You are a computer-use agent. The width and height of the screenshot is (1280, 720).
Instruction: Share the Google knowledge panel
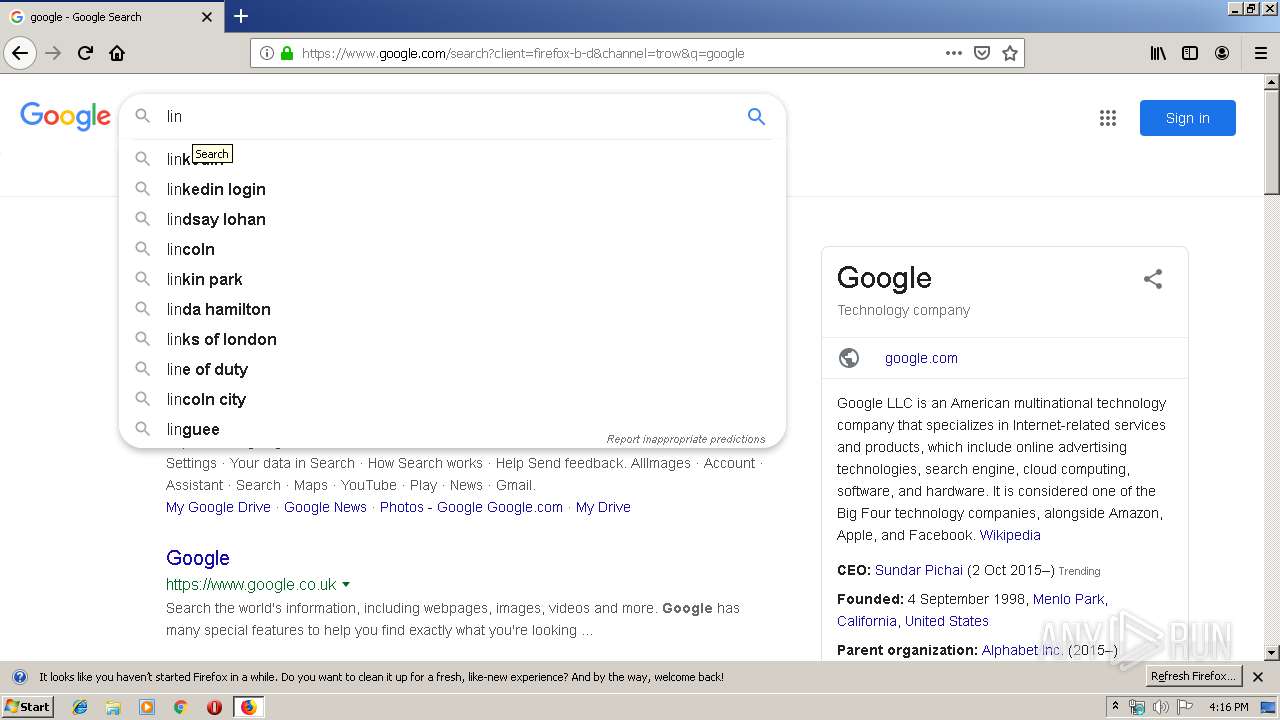point(1153,279)
